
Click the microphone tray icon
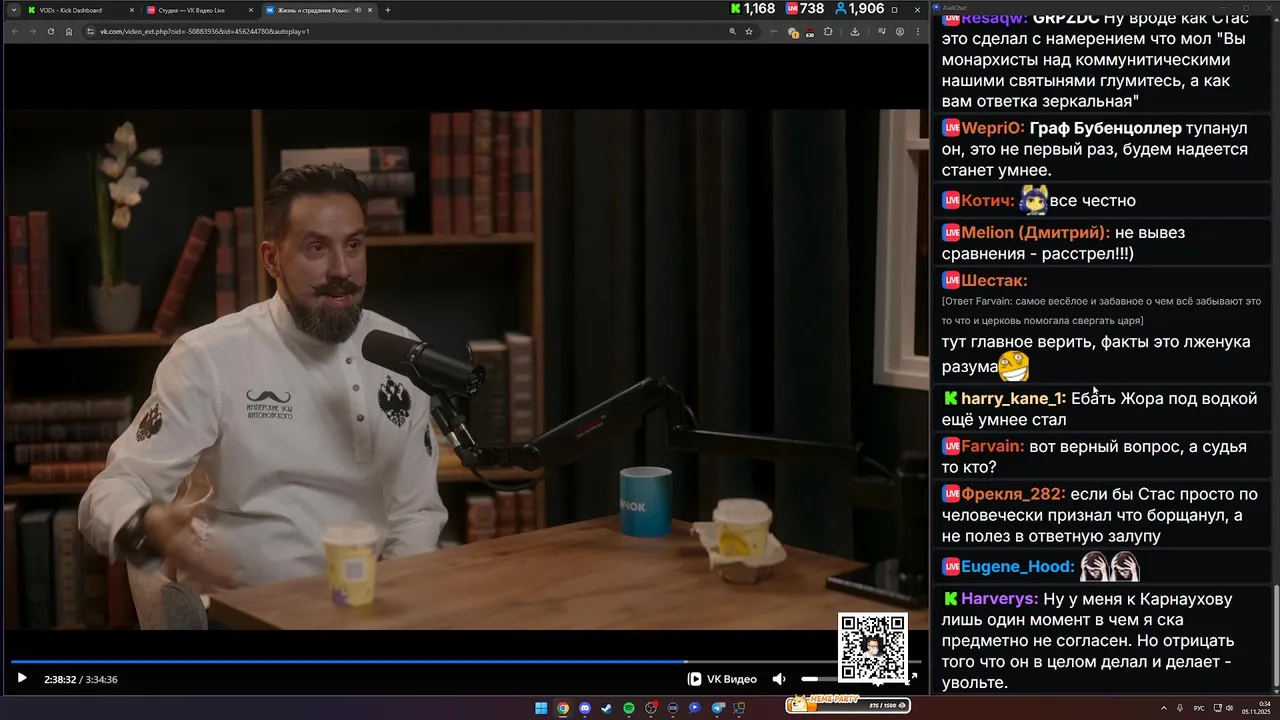(x=1180, y=708)
